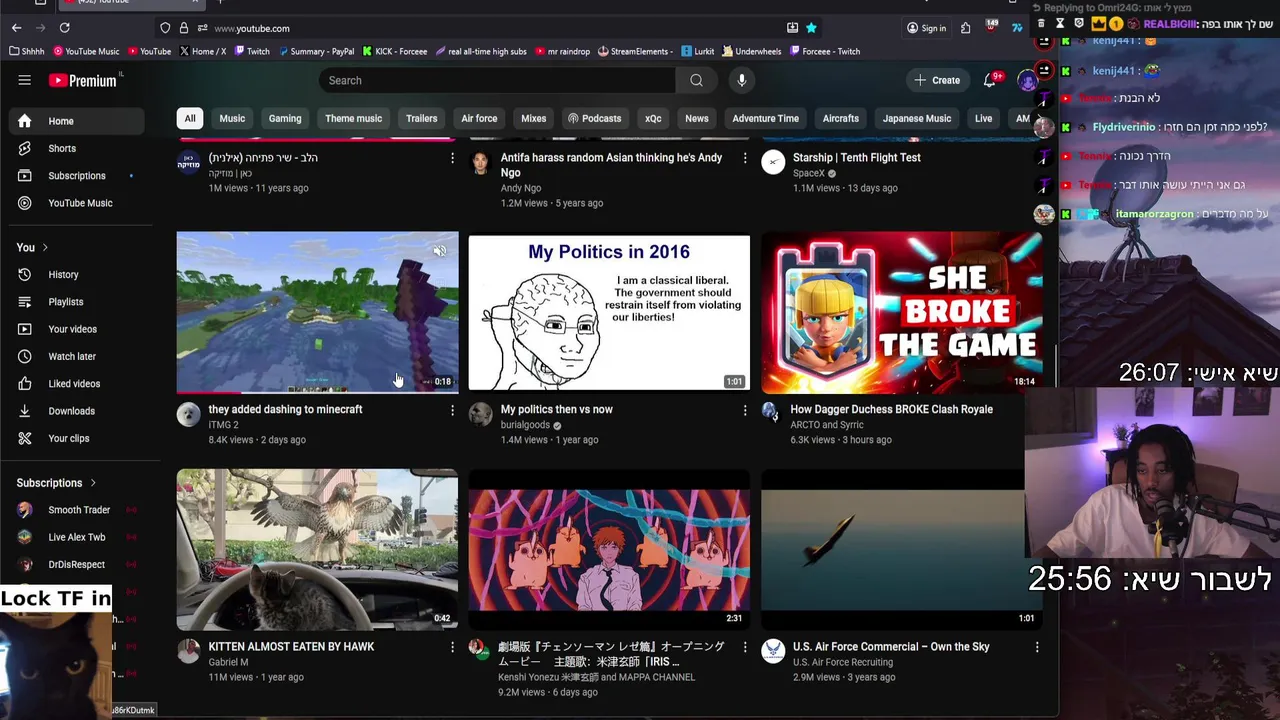Open watch History
Viewport: 1280px width, 720px height.
(78, 274)
